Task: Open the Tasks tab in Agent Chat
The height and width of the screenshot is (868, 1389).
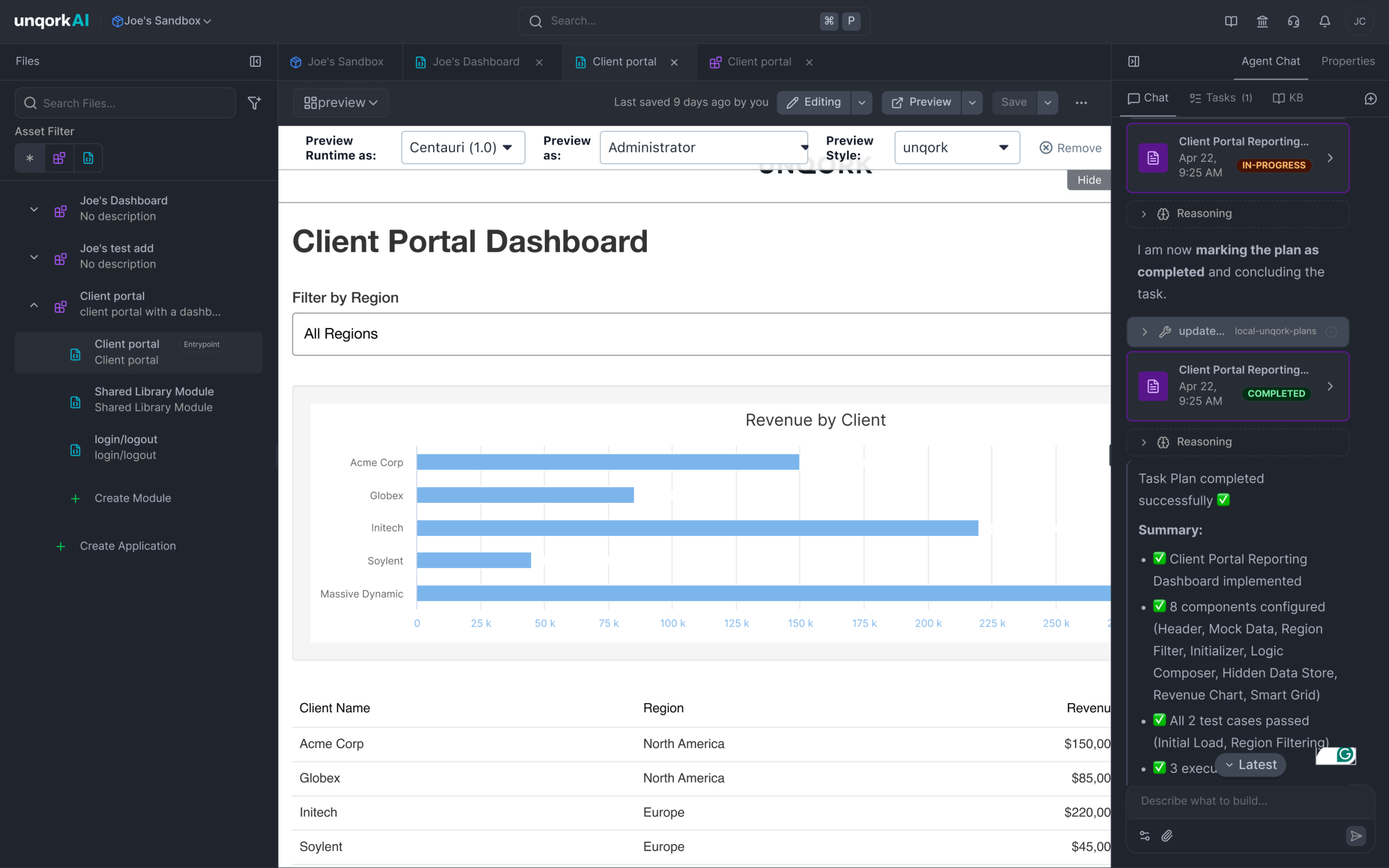Action: pos(1220,98)
